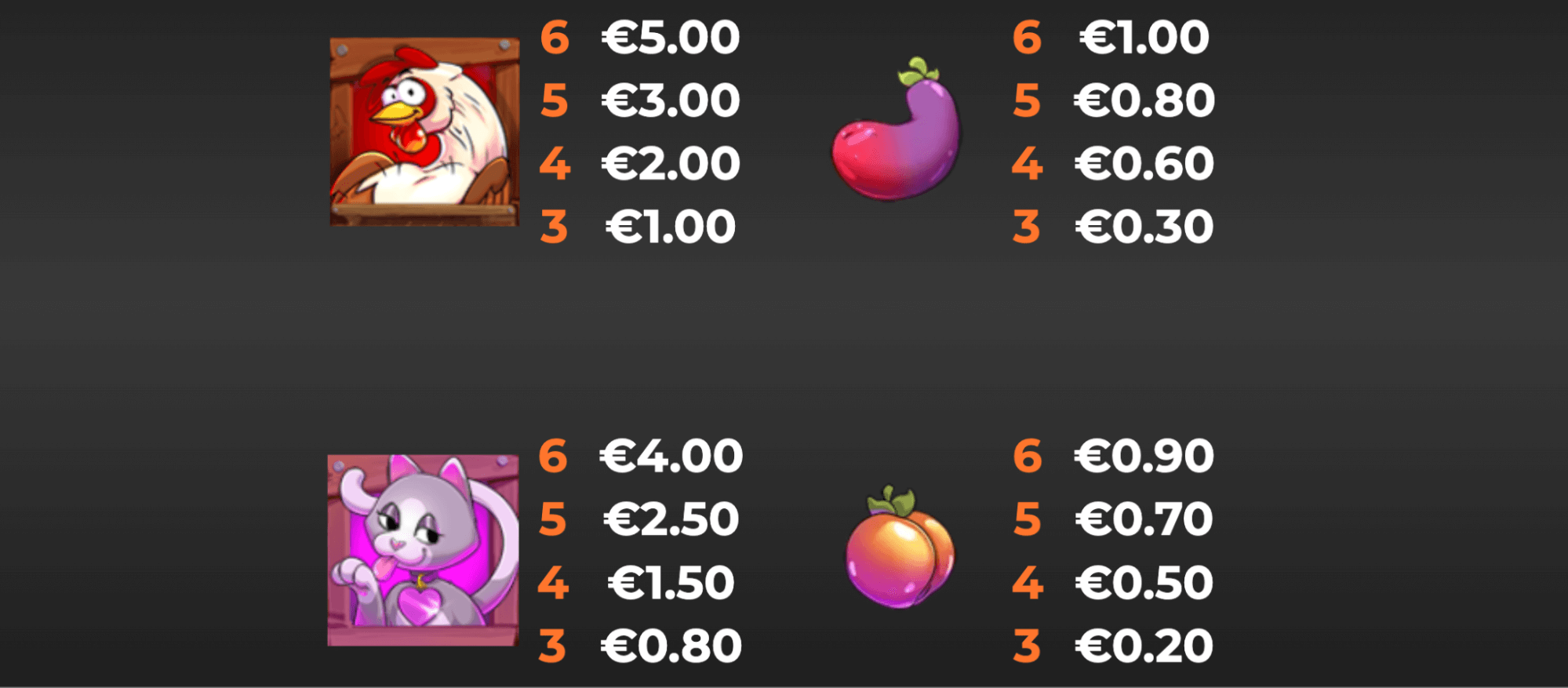Click the peach €0.70 payout
1568x688 pixels.
1144,520
